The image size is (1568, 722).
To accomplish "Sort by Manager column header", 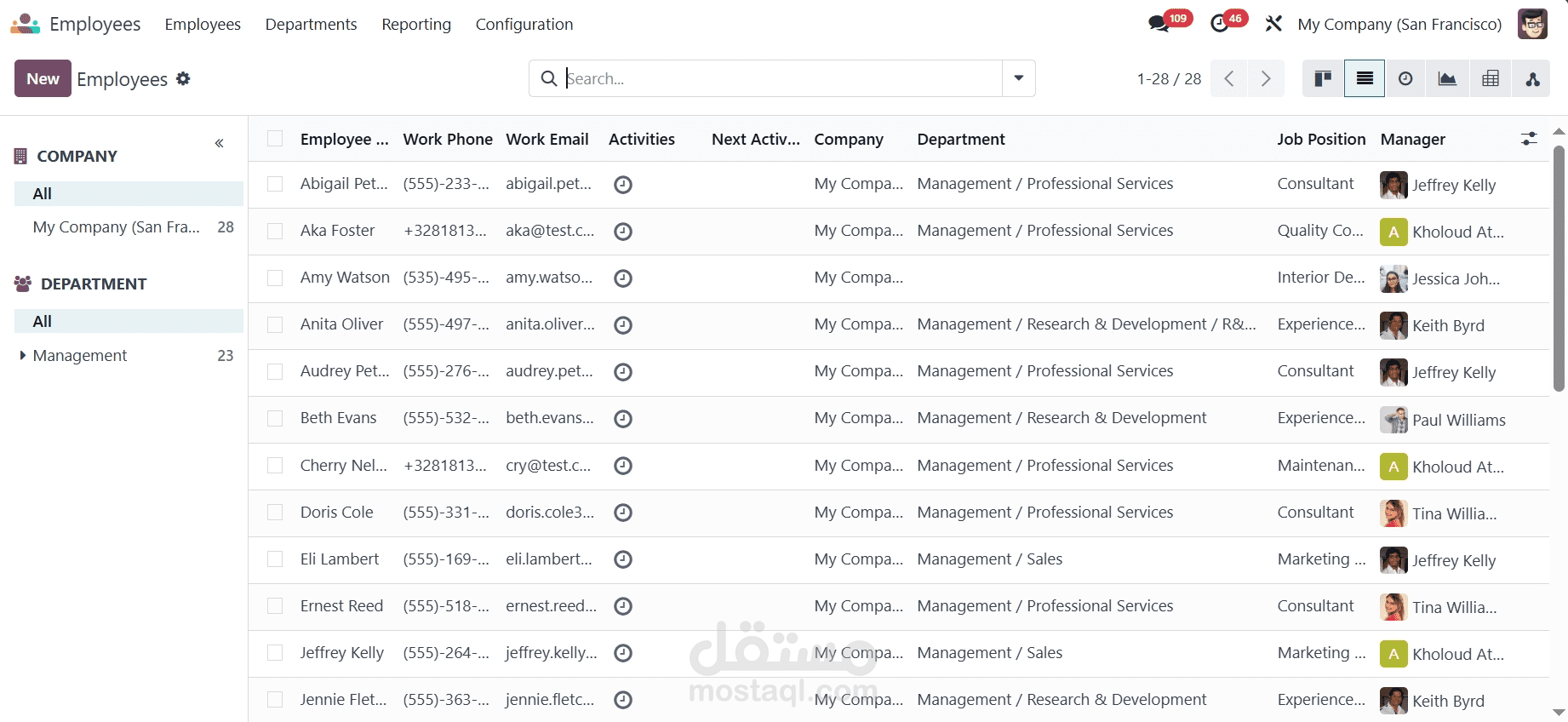I will click(1413, 139).
